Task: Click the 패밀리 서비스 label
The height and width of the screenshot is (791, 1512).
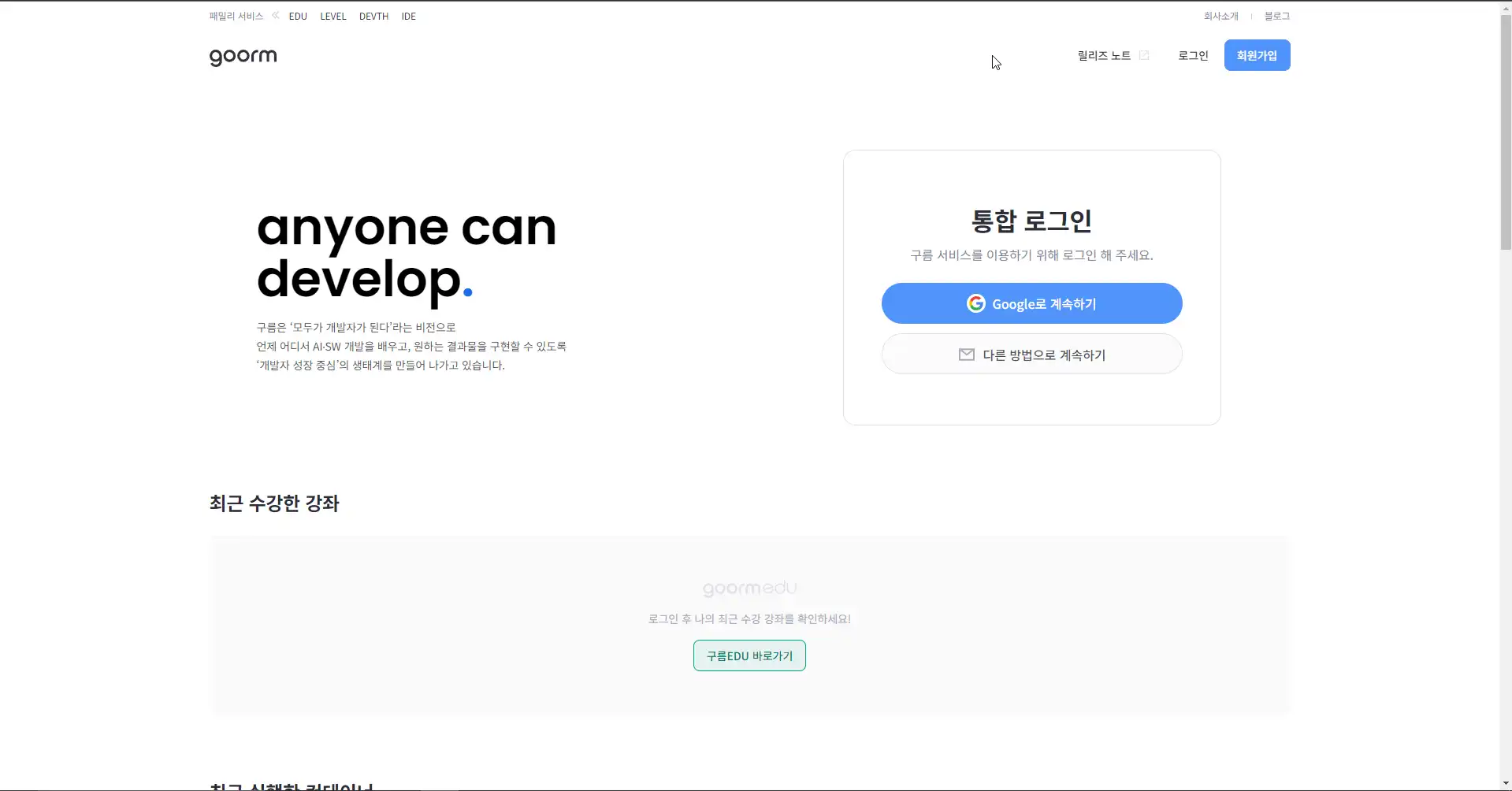Action: click(236, 16)
